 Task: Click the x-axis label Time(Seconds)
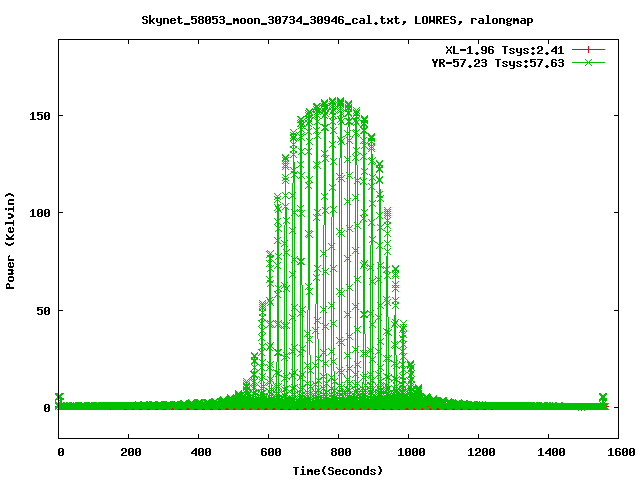point(338,471)
